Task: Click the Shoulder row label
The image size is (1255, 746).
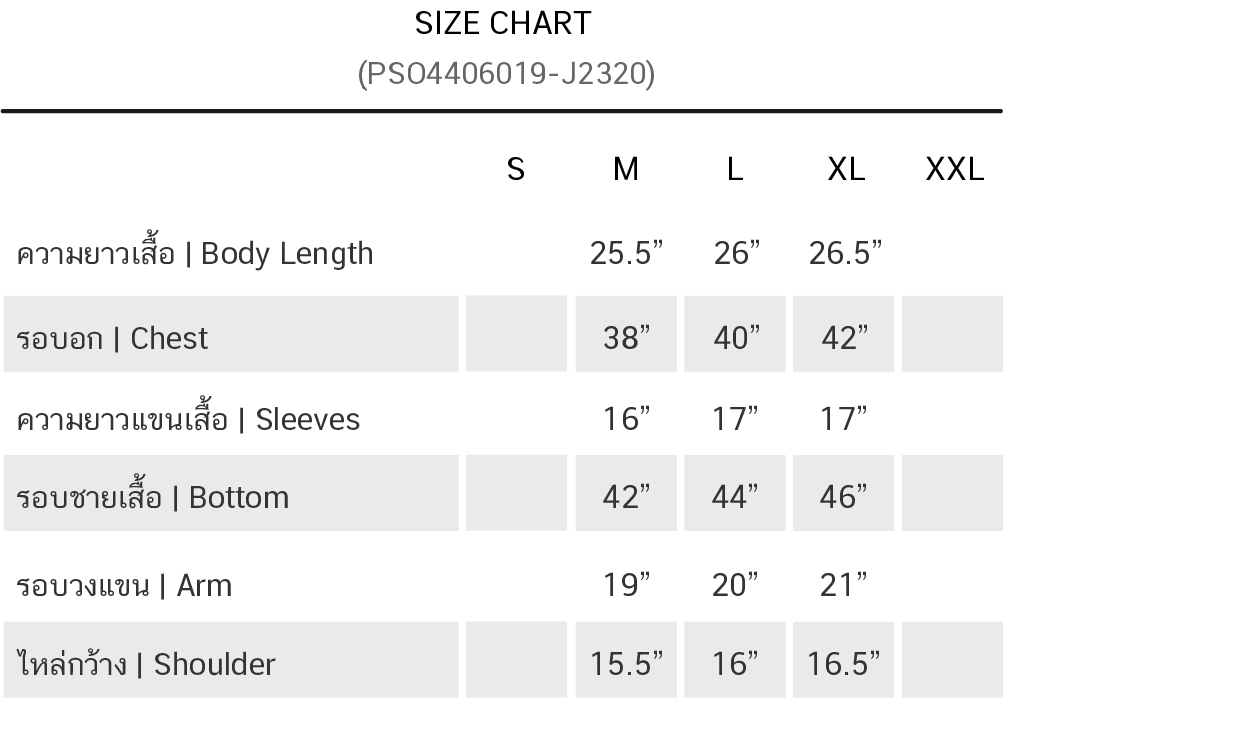Action: (146, 664)
